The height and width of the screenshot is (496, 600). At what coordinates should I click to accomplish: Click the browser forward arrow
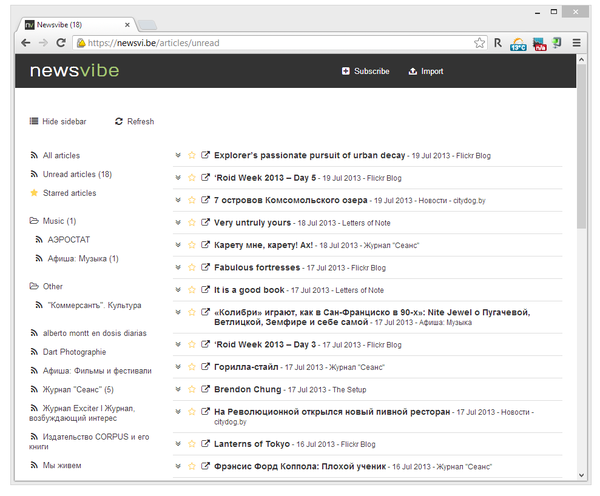point(43,43)
